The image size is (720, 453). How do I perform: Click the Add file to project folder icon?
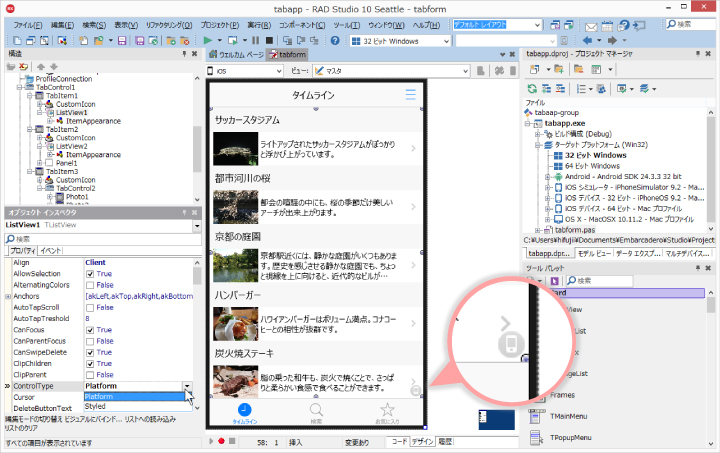click(171, 41)
